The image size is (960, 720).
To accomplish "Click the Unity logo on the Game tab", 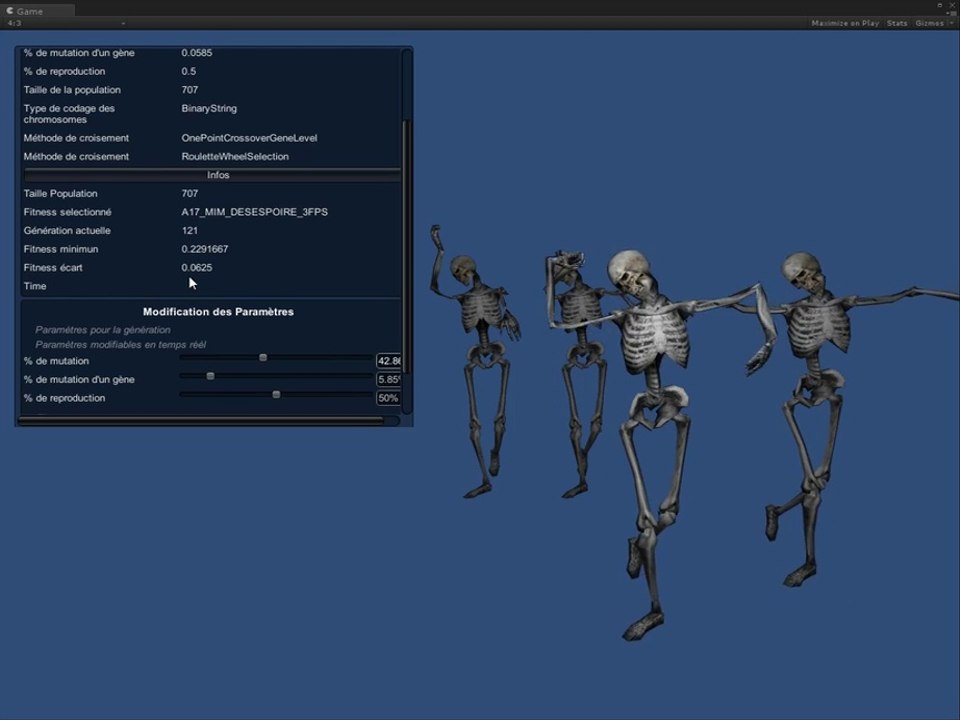I will 10,11.
